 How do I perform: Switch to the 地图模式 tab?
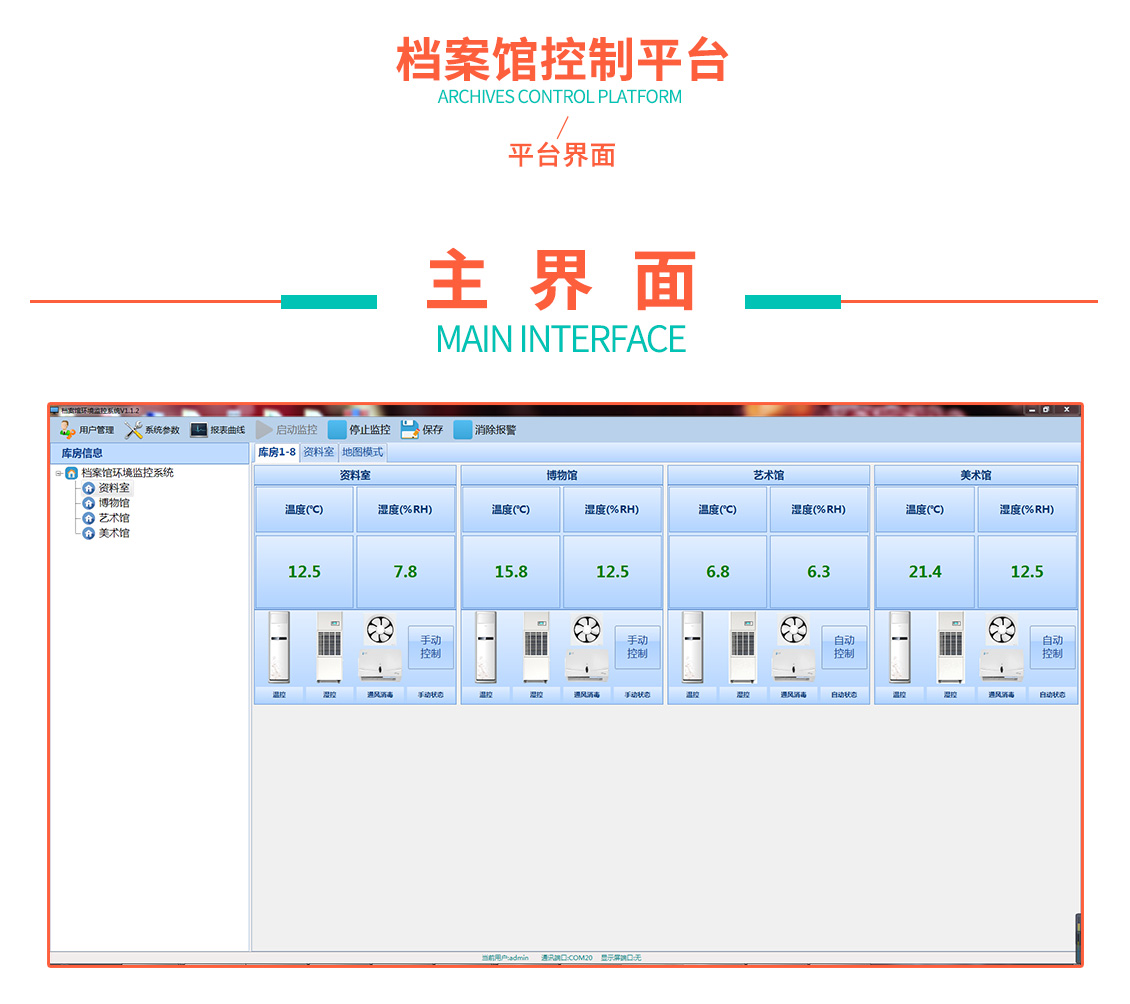click(x=362, y=453)
